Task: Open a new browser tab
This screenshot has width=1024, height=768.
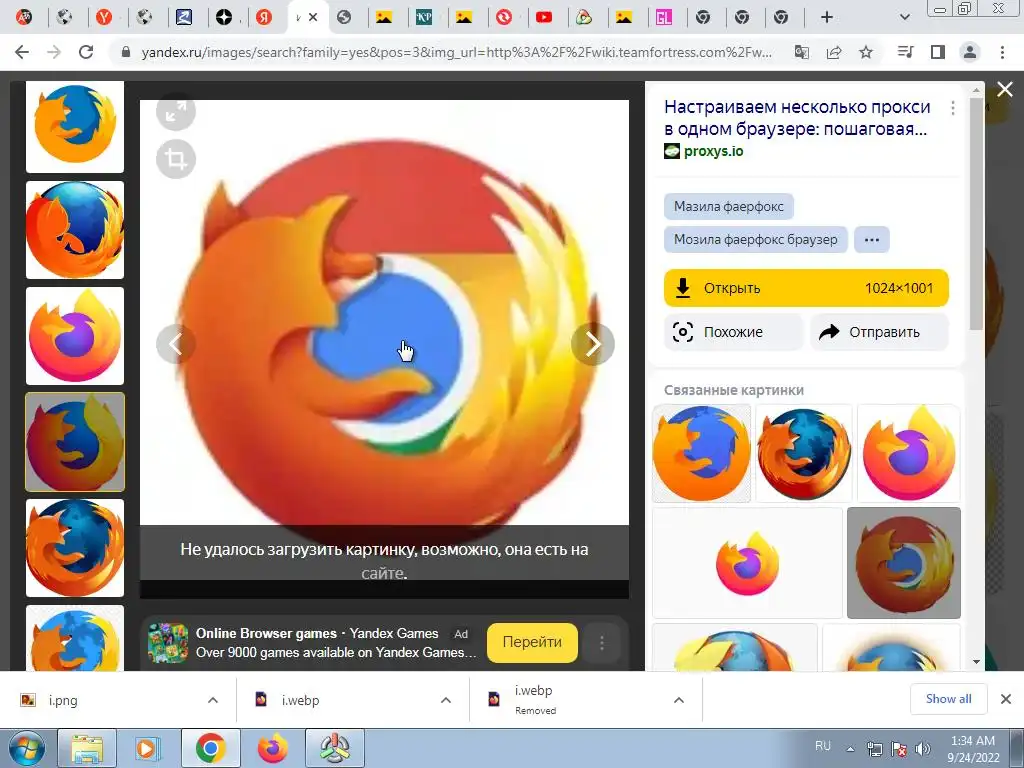Action: point(827,18)
